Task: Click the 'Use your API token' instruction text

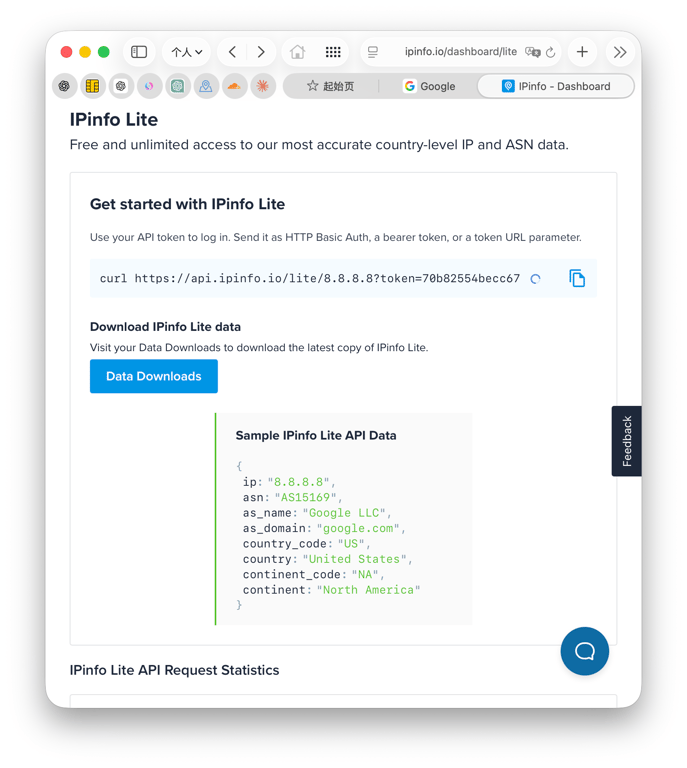Action: click(x=335, y=238)
